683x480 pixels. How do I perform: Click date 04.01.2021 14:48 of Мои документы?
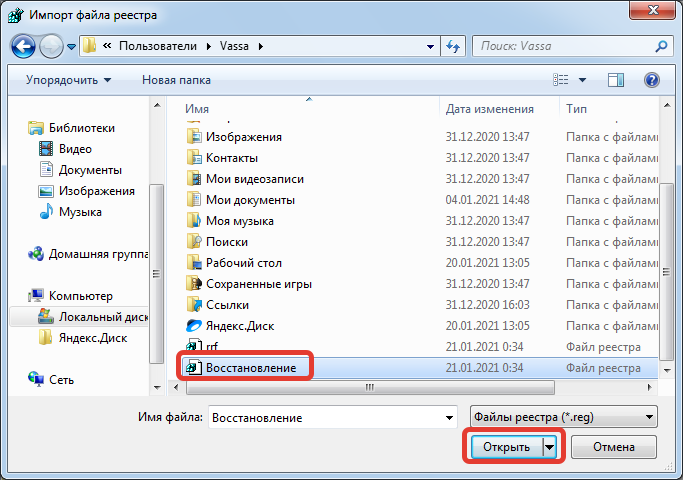point(487,200)
